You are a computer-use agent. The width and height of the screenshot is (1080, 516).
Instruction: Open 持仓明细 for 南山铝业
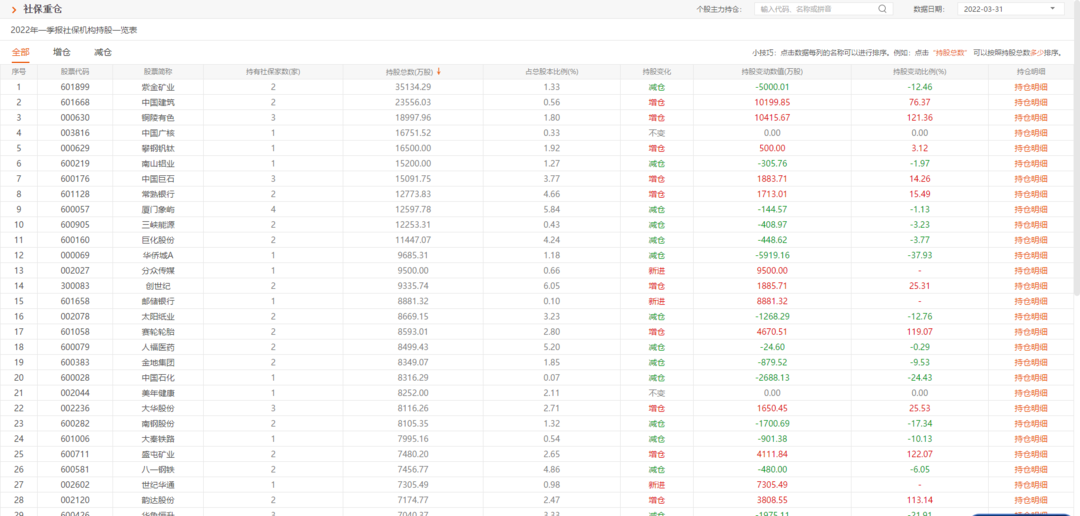1030,163
